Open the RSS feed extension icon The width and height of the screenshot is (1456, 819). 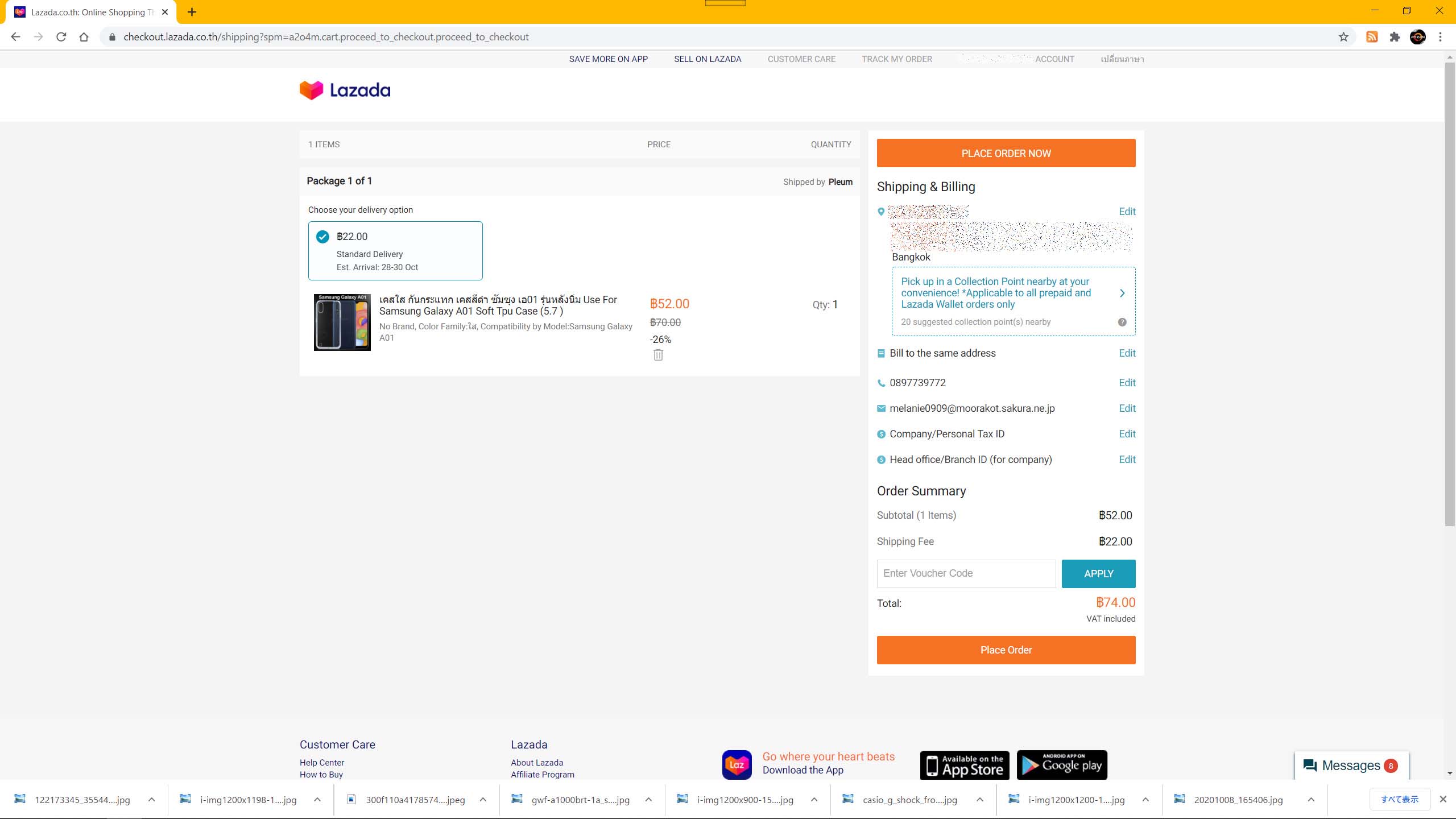(x=1372, y=37)
